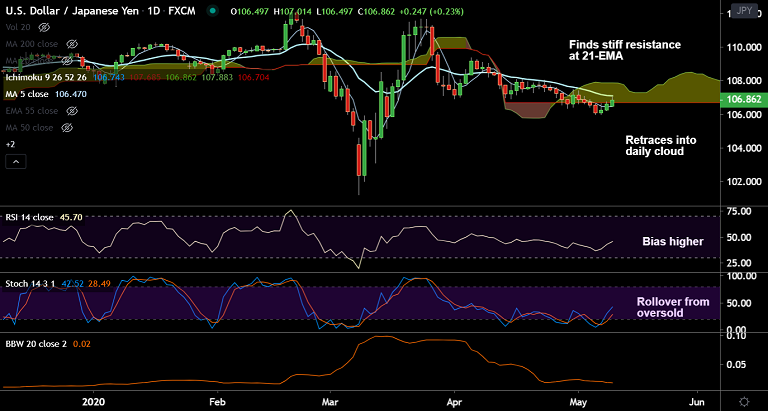
Task: Show the hidden MA 200 close indicator
Action: coord(72,44)
